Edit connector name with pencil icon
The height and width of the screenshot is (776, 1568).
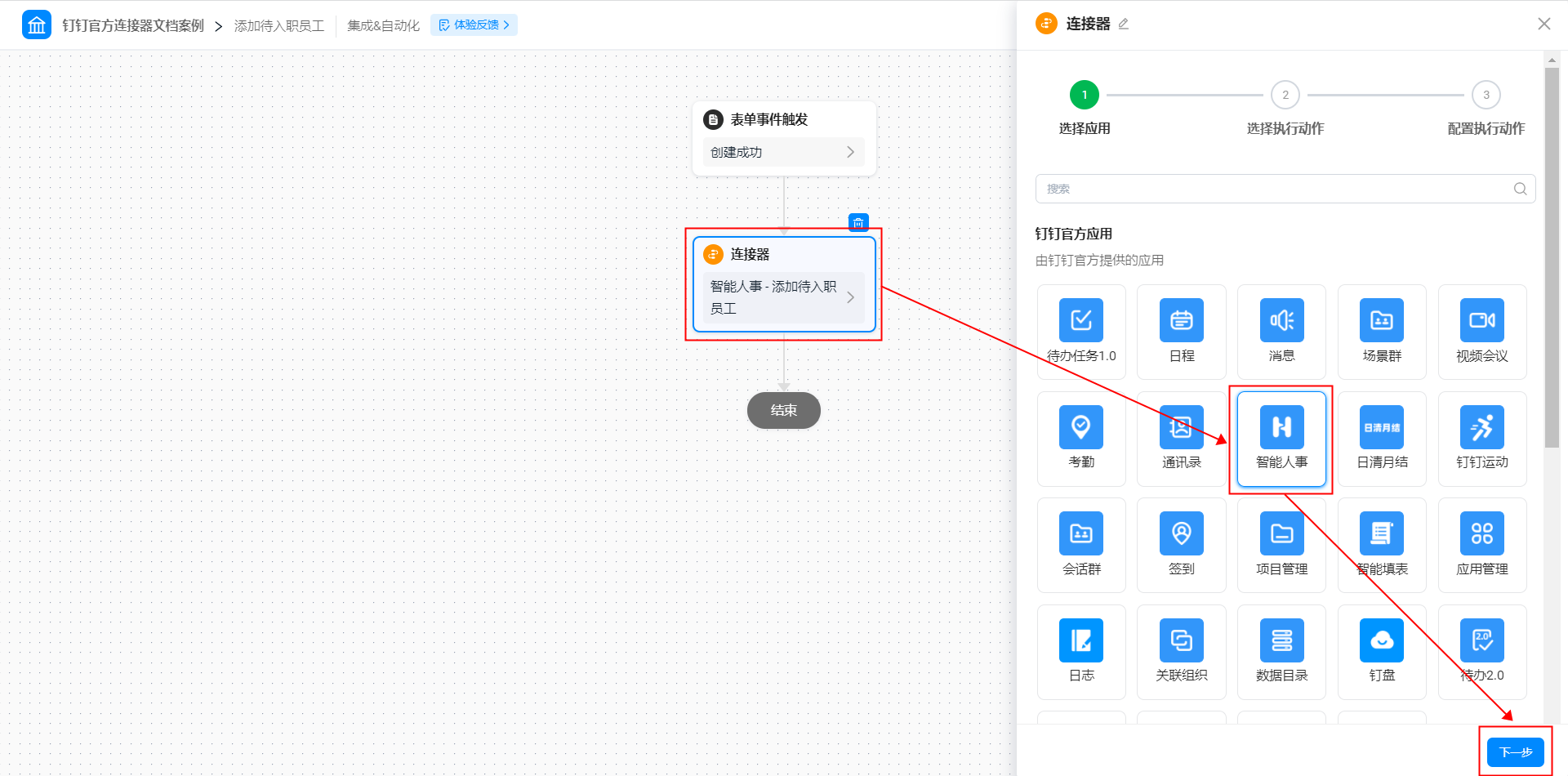pos(1124,24)
